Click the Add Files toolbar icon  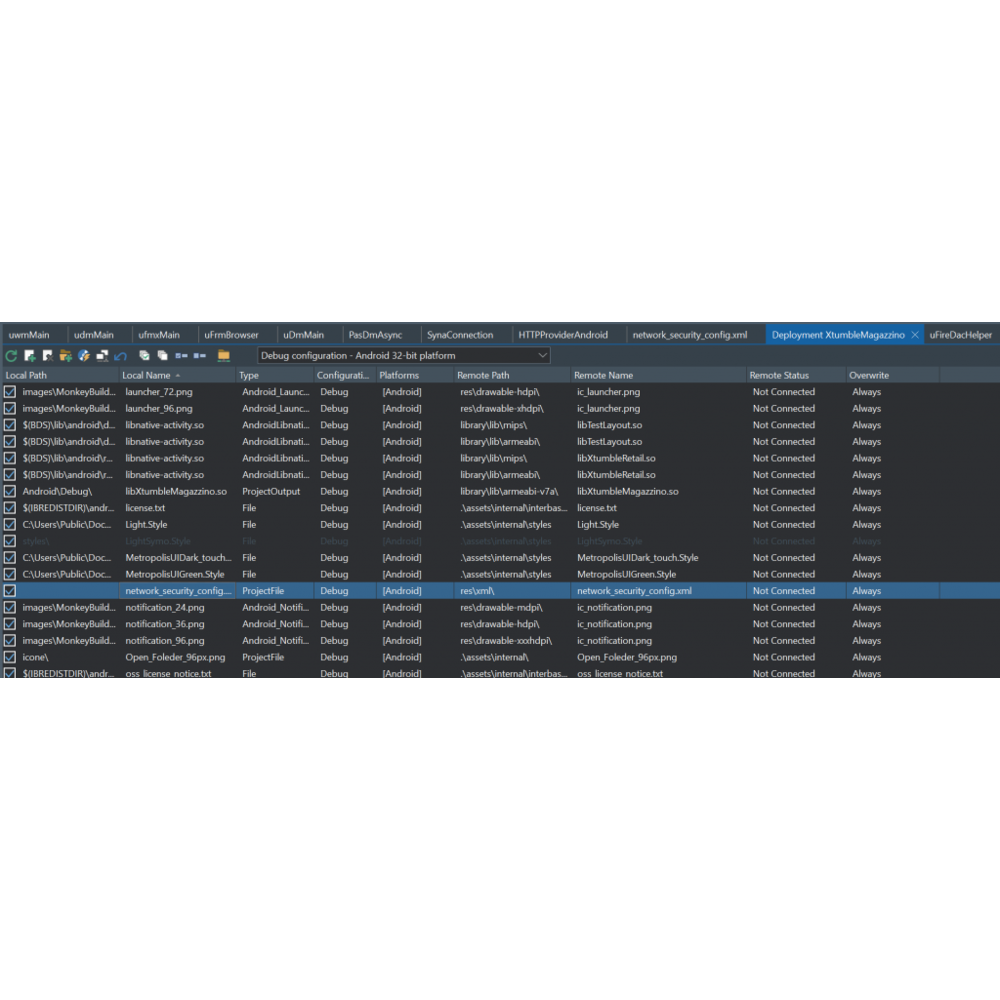[x=30, y=356]
